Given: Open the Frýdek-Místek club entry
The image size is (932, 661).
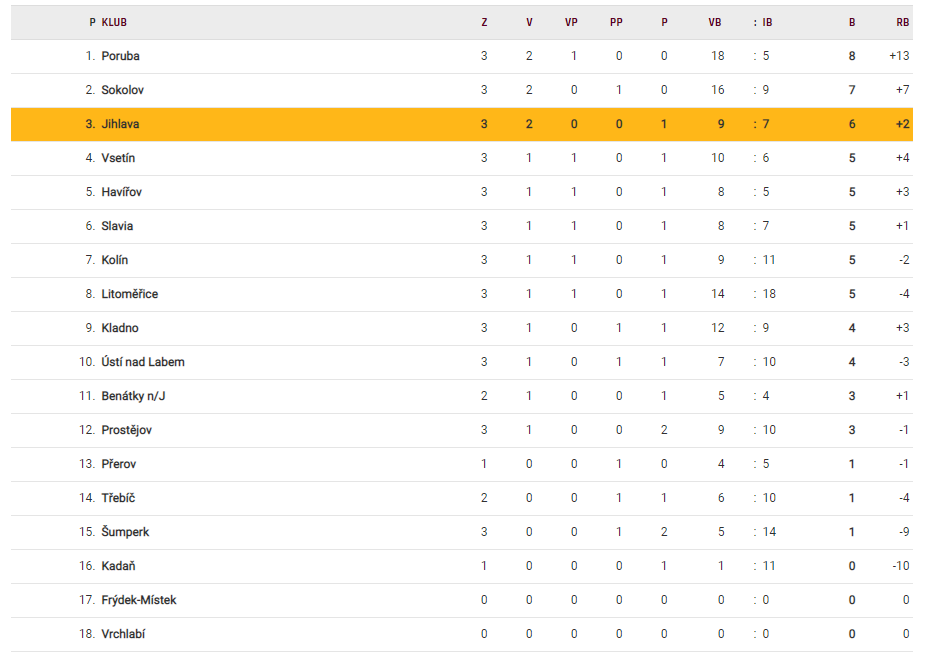Looking at the screenshot, I should 138,600.
